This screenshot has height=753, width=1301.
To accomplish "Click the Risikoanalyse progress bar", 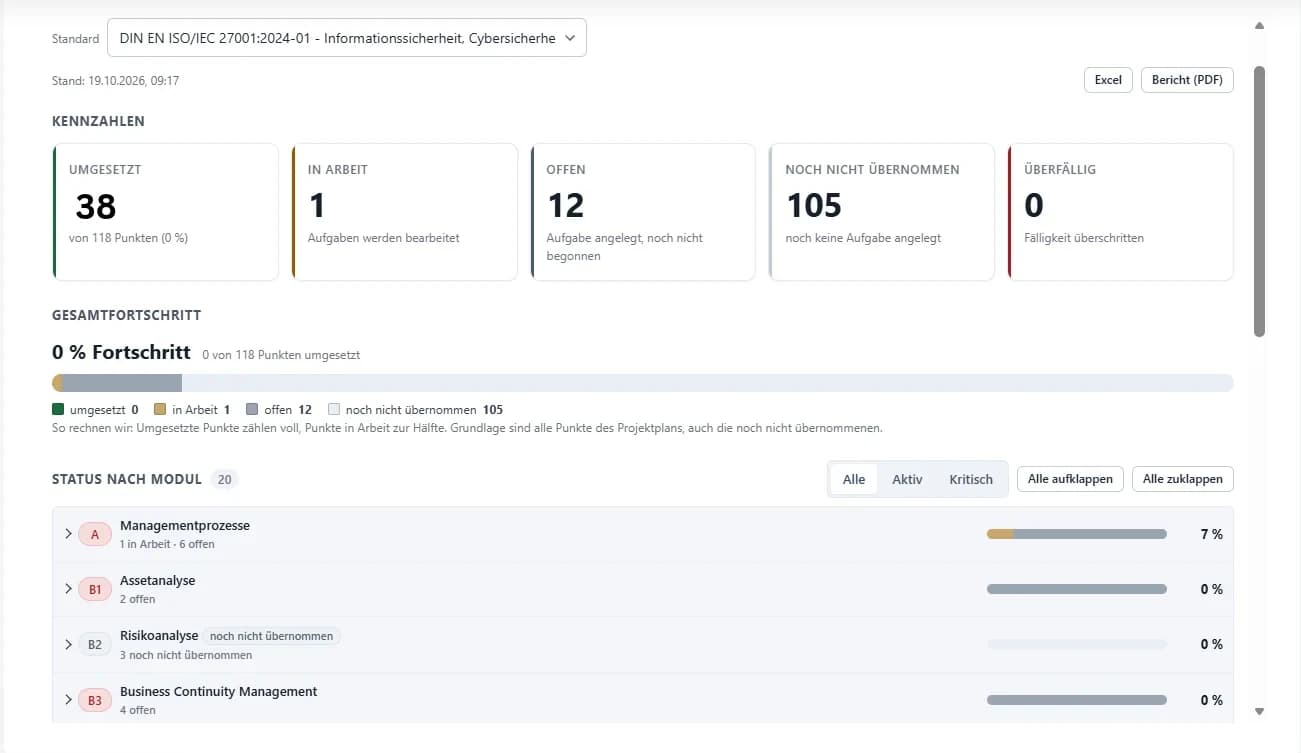I will (1077, 644).
